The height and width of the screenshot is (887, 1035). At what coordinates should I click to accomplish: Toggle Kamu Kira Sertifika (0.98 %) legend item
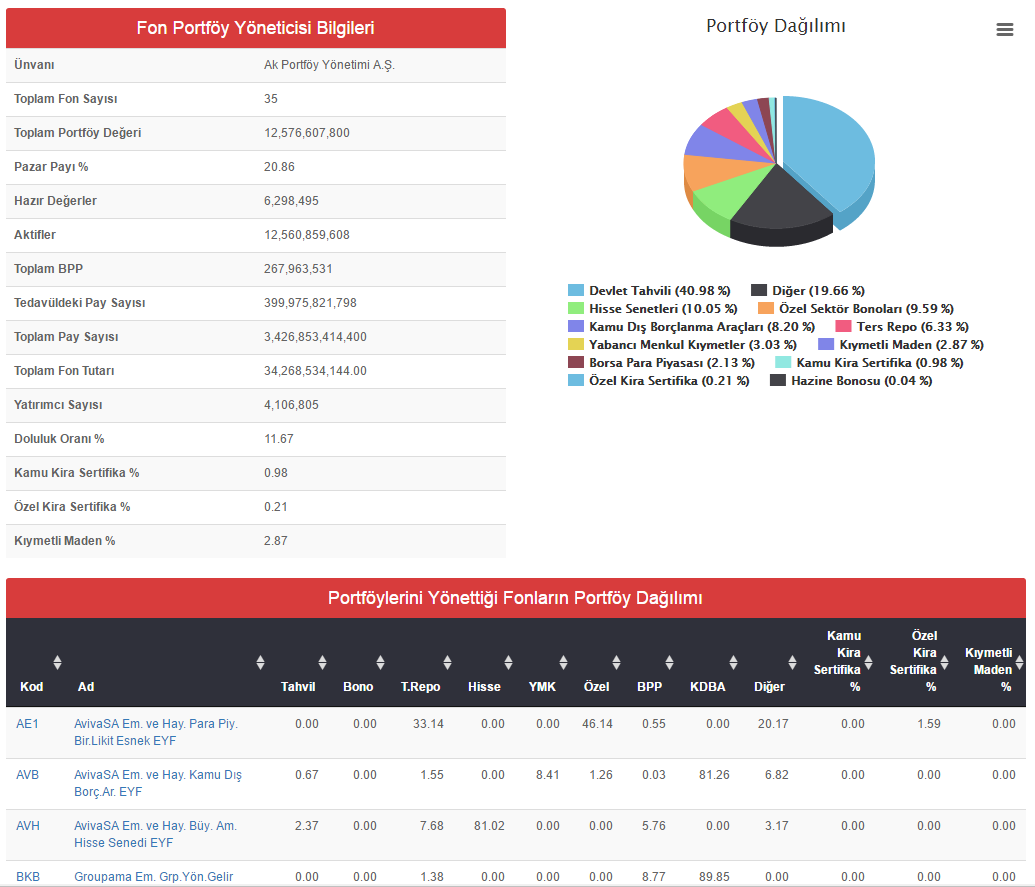[869, 362]
